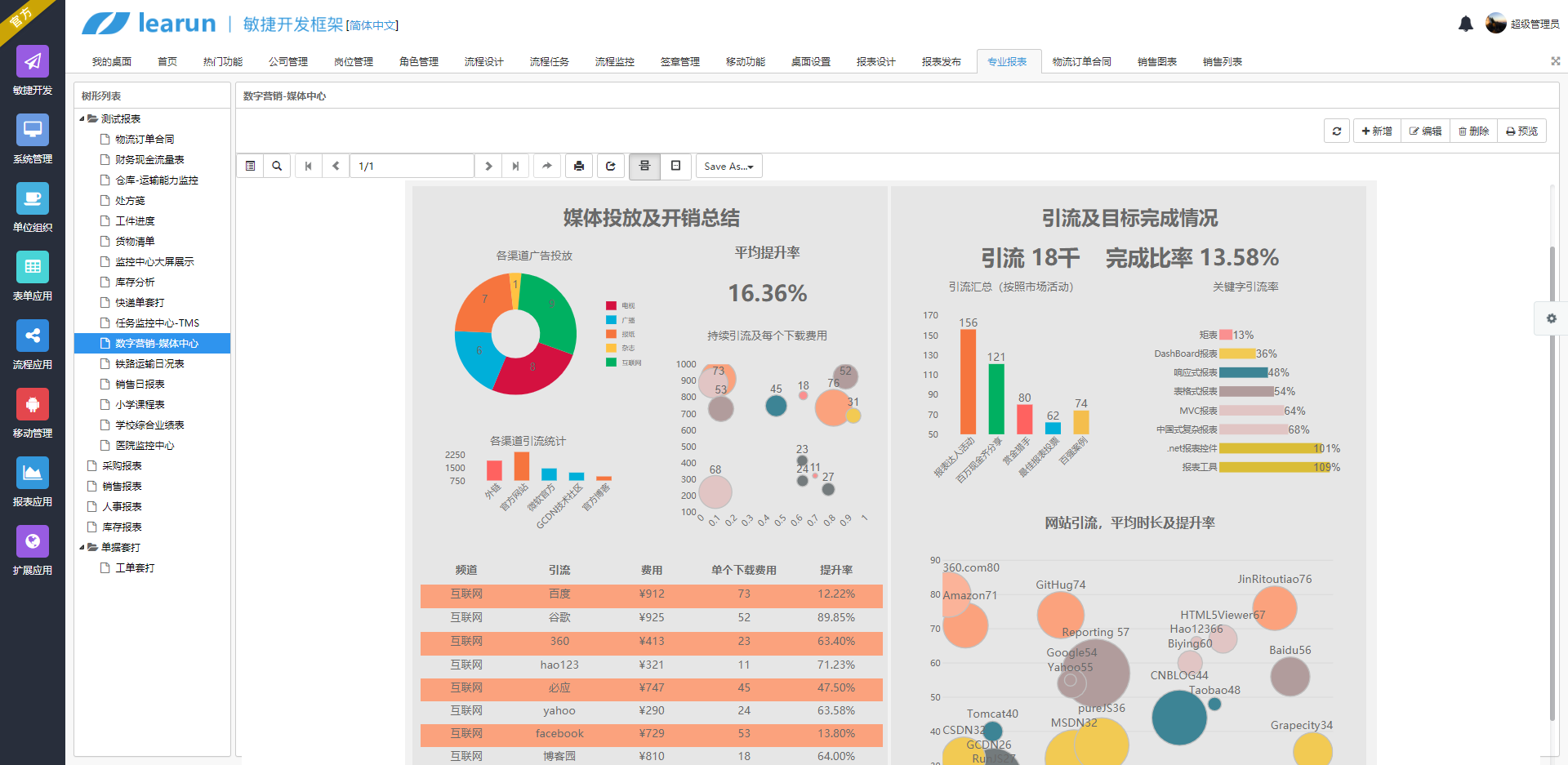Select 物流订单合同 in report tree
1568x765 pixels.
(145, 140)
